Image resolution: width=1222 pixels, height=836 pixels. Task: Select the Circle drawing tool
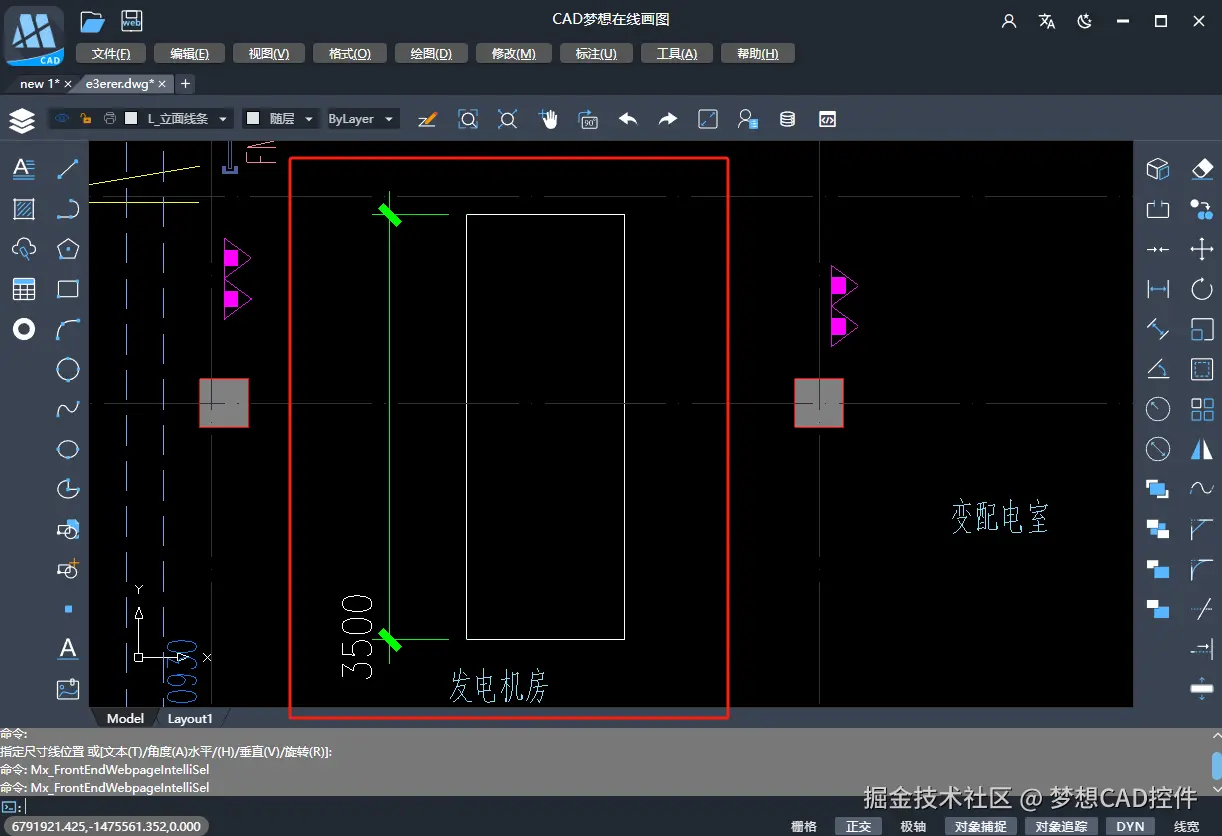(x=68, y=369)
